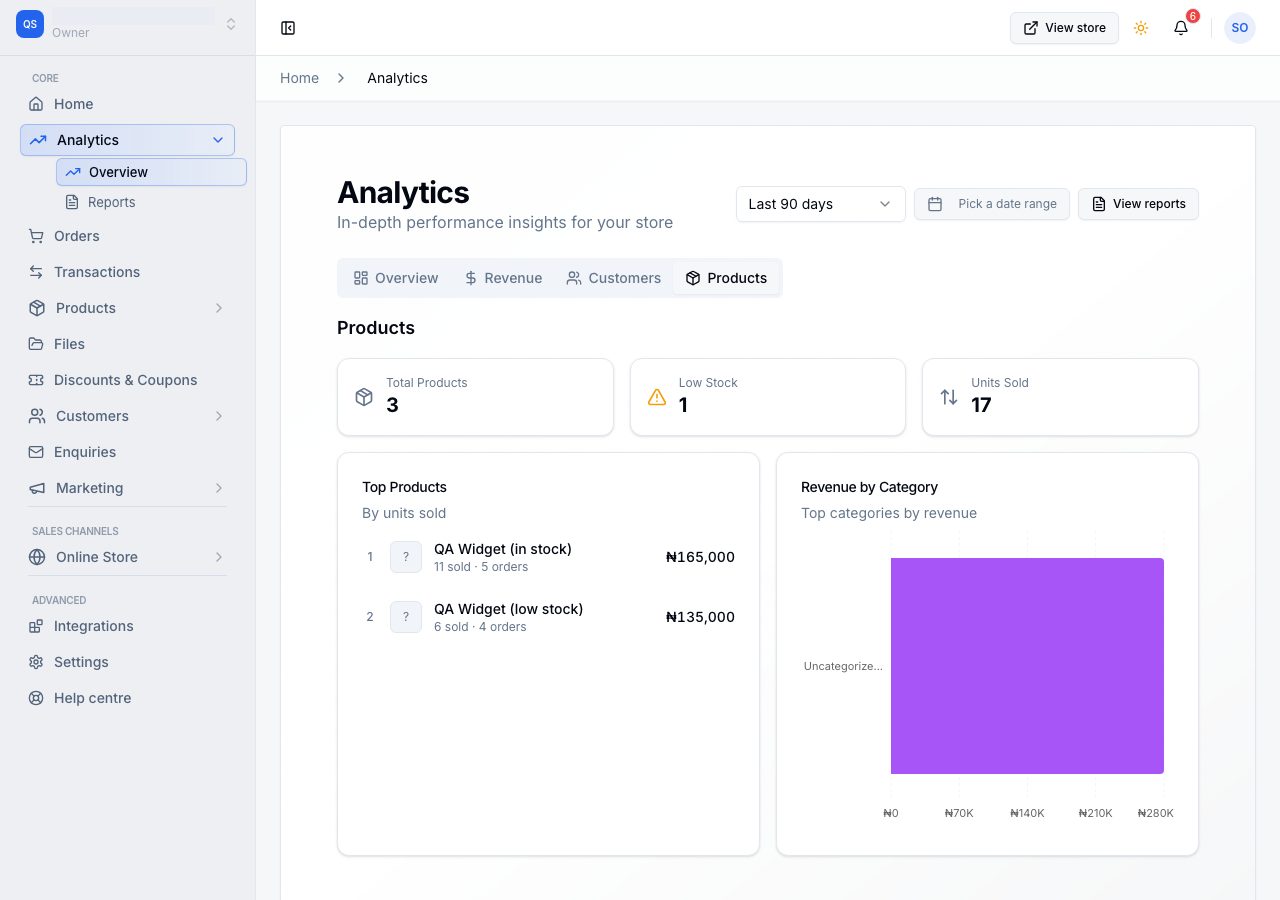Click the Orders cart icon
Image resolution: width=1280 pixels, height=900 pixels.
(x=36, y=236)
